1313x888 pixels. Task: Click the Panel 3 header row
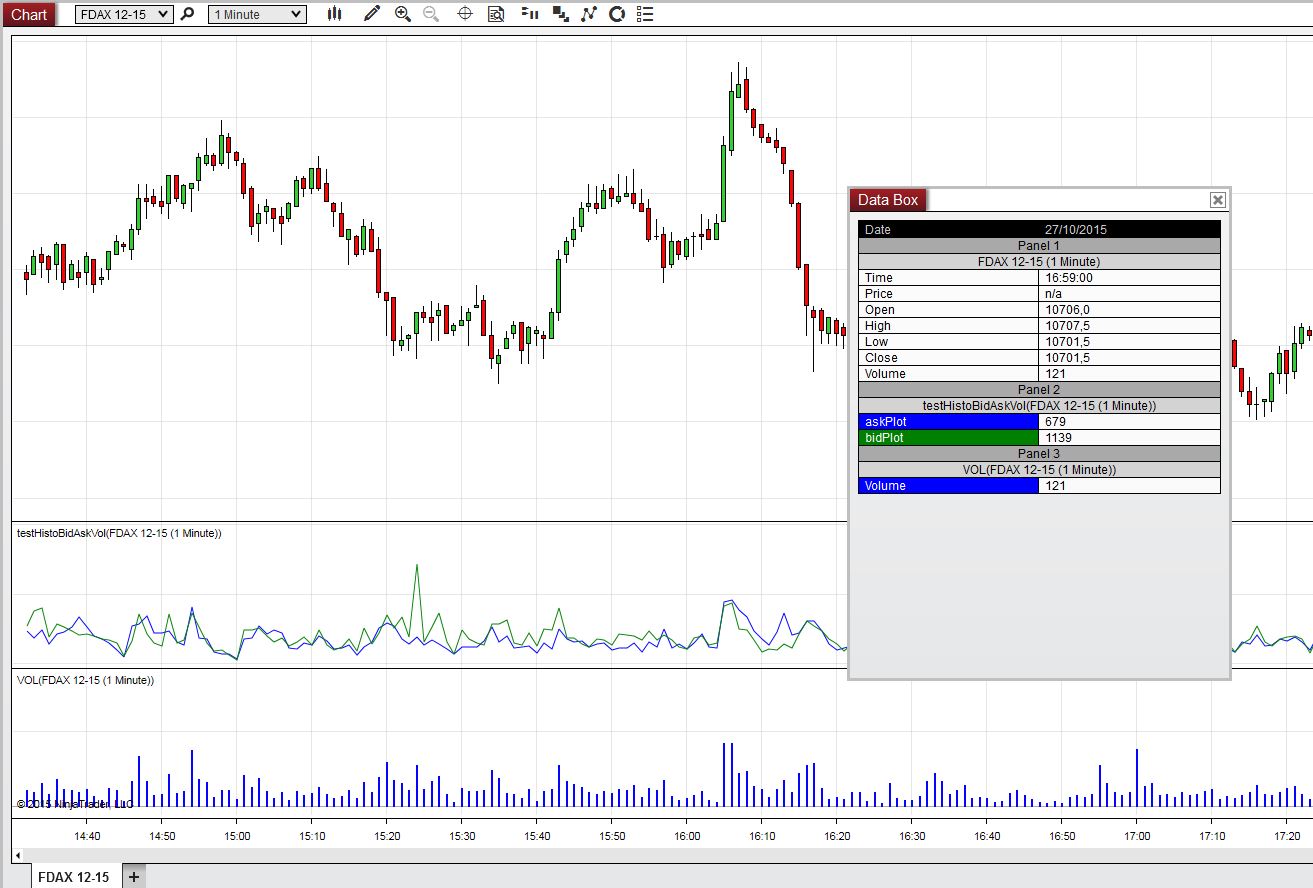1039,454
